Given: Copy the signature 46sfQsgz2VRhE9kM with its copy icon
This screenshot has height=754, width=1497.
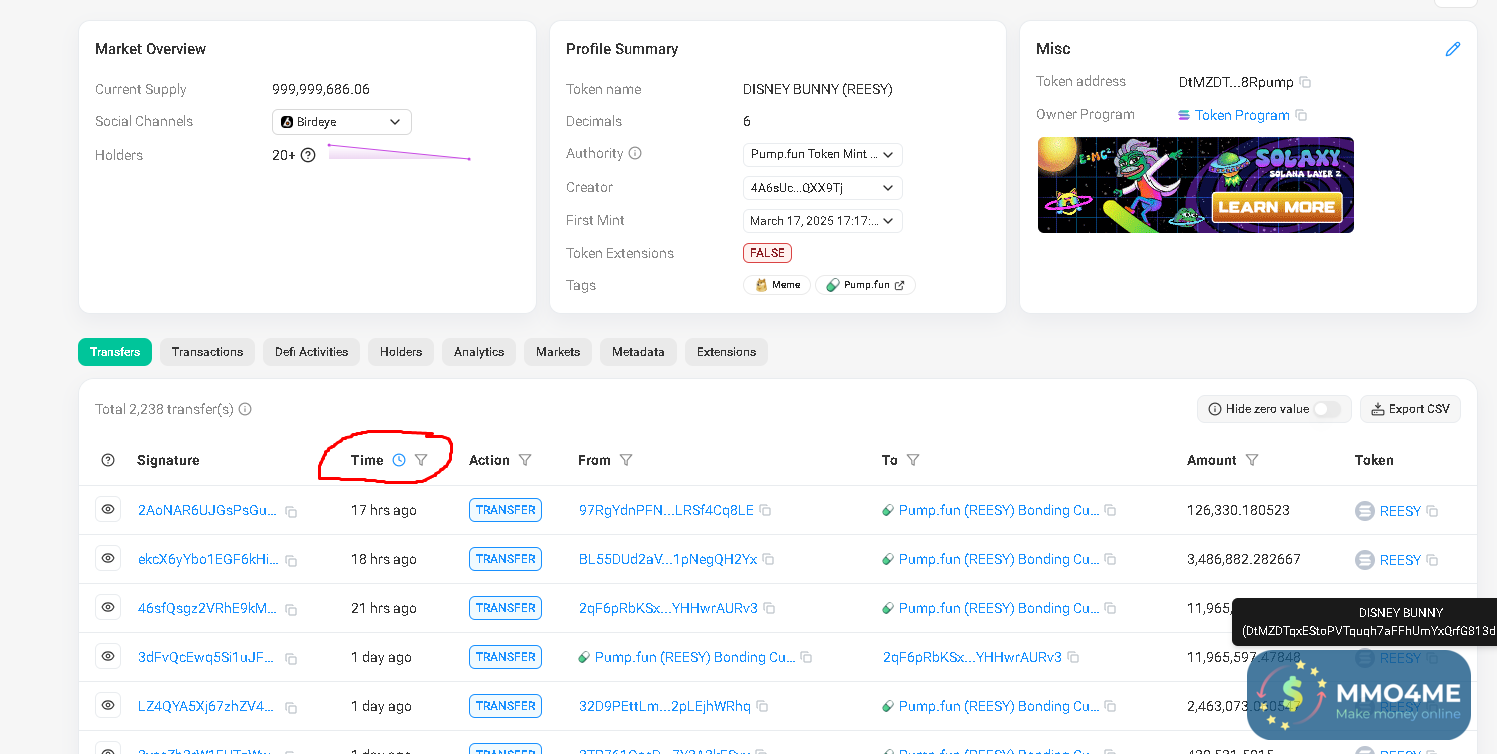Looking at the screenshot, I should pyautogui.click(x=291, y=610).
